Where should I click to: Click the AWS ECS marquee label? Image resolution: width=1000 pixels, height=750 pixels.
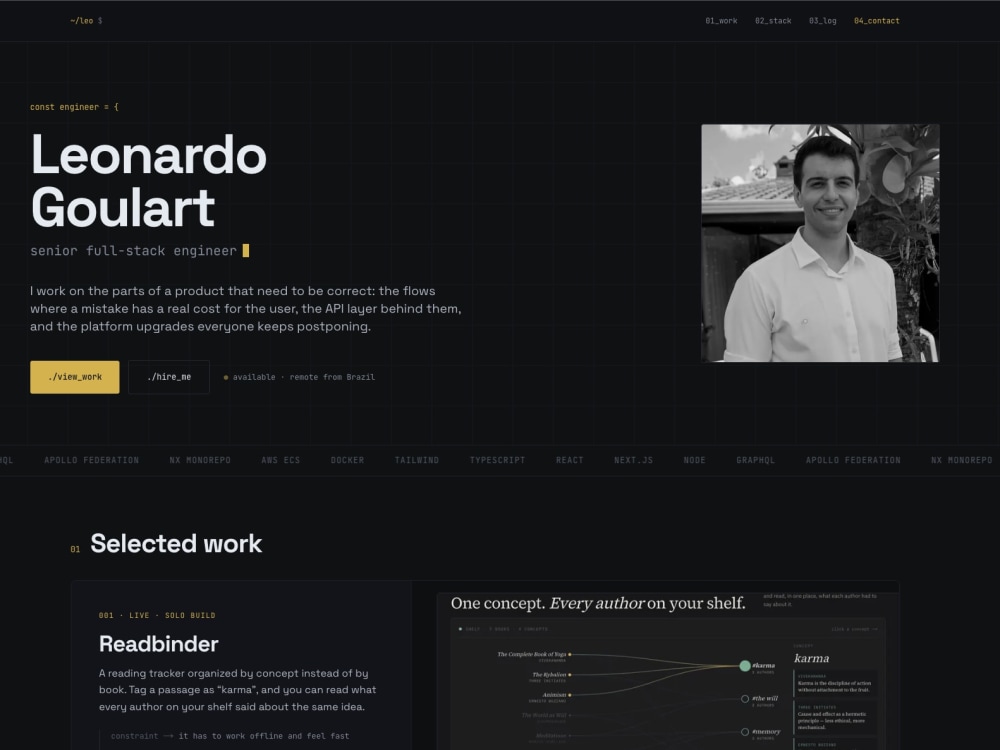280,460
